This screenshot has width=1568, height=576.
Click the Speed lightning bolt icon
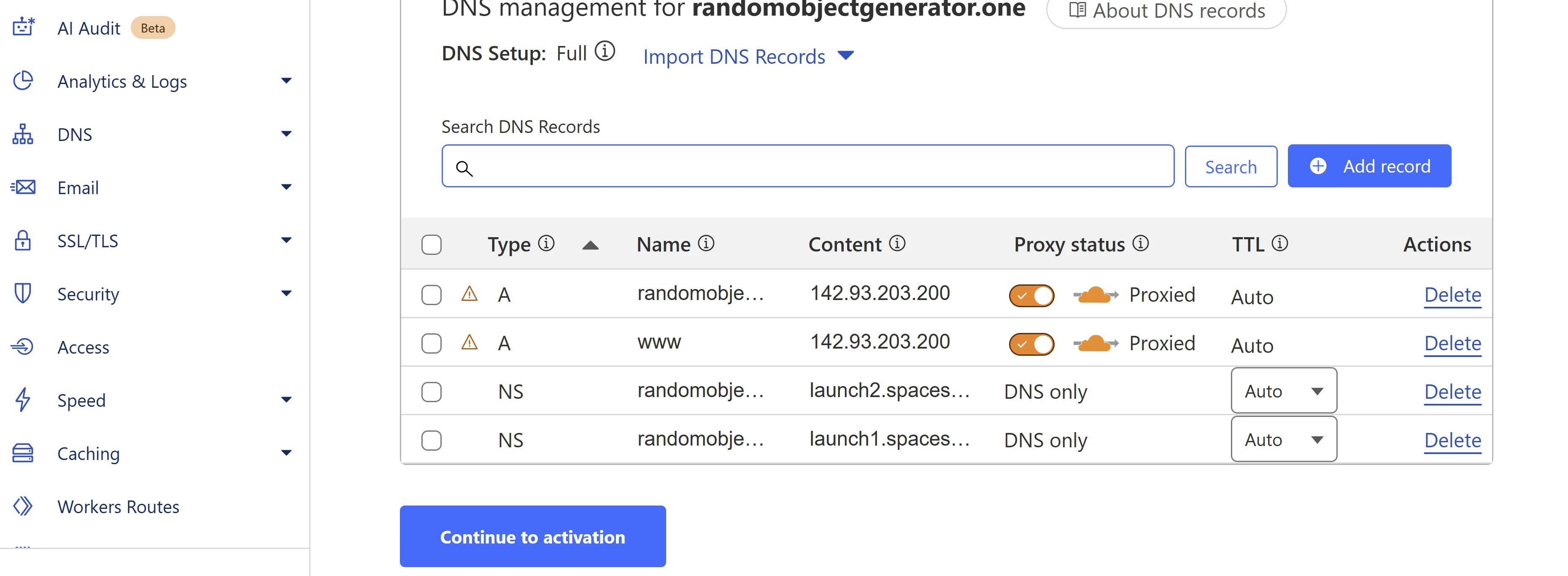(23, 400)
